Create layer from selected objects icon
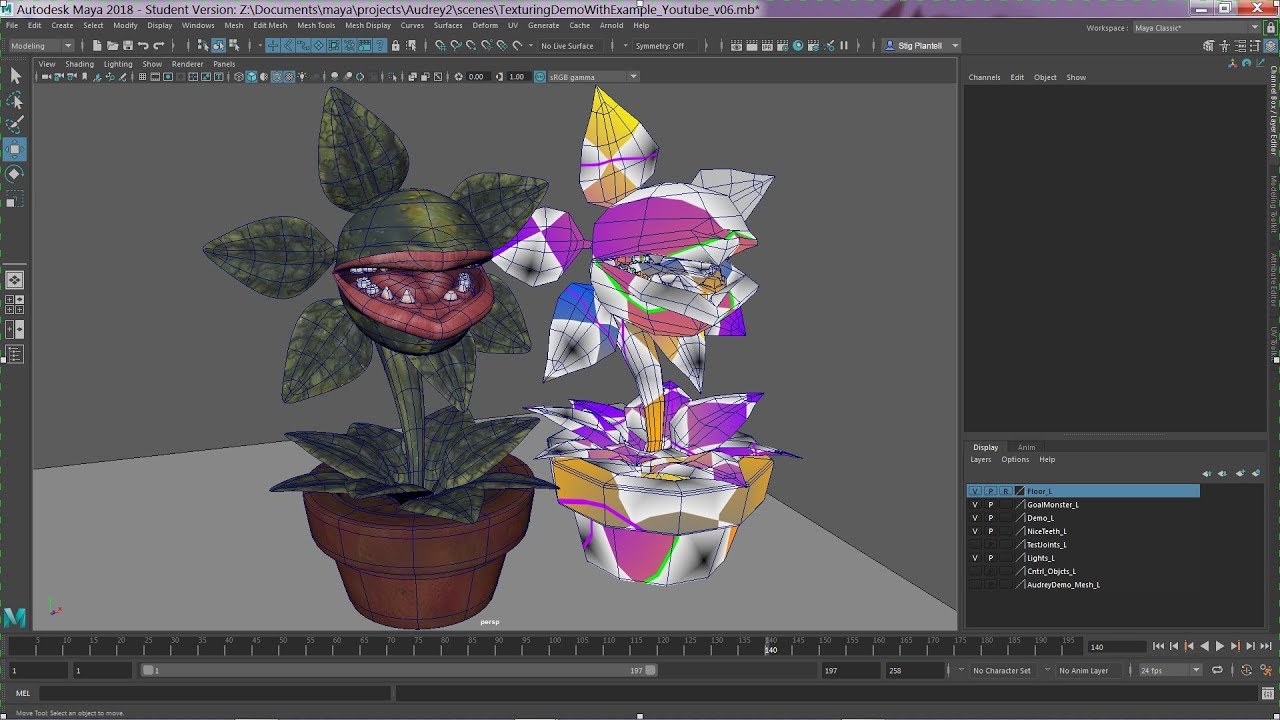 (x=1256, y=474)
